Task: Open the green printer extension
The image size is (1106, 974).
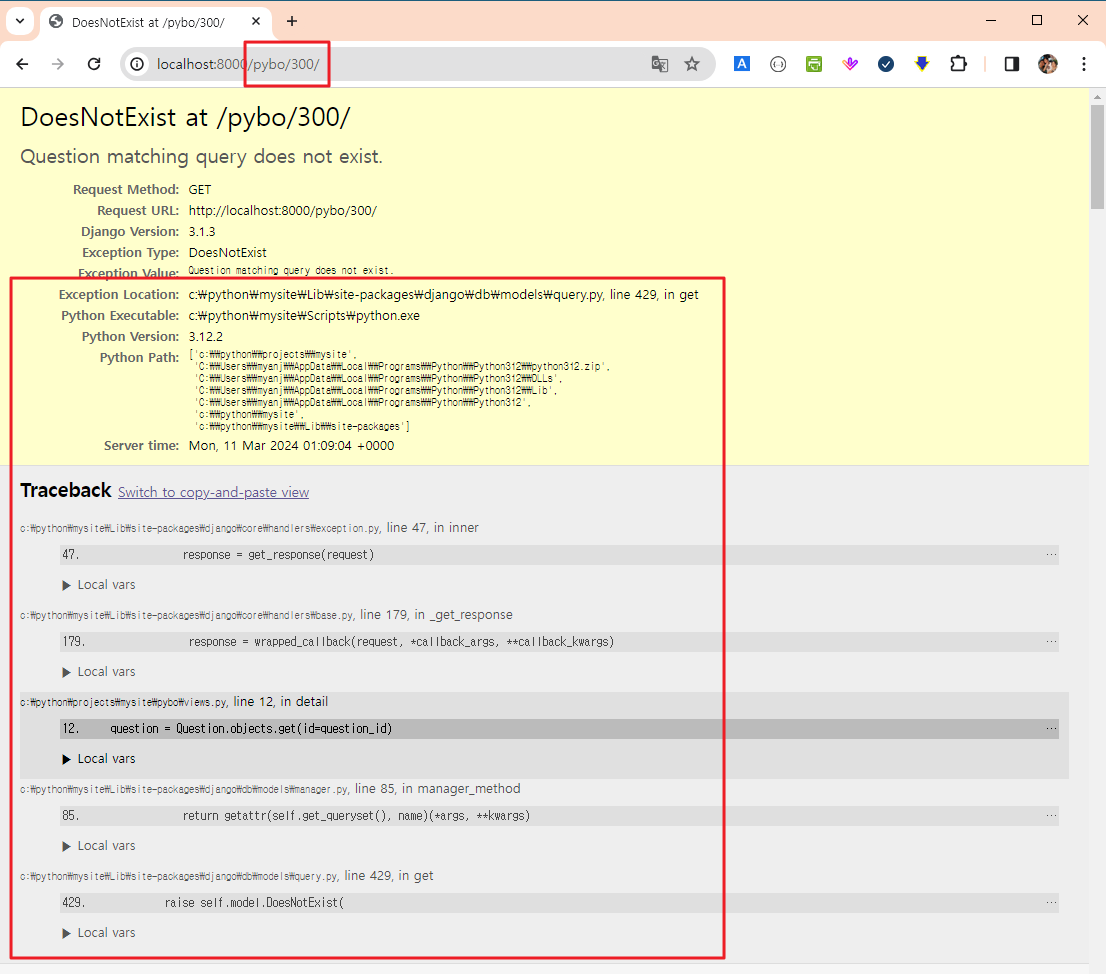Action: (814, 64)
